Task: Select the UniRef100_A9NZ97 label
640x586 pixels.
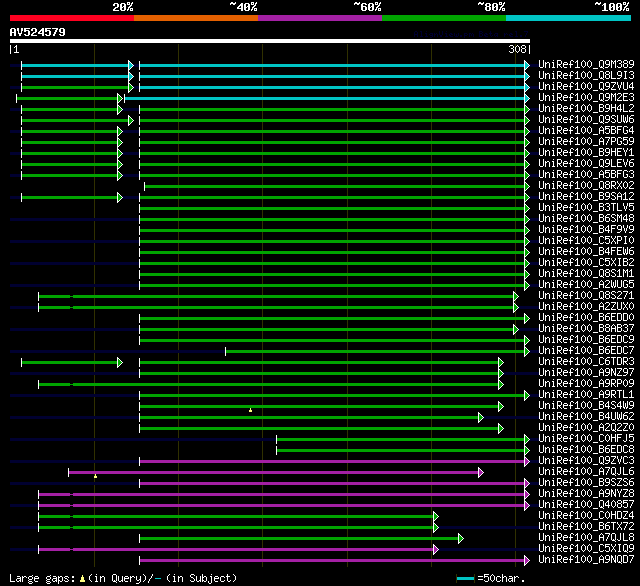Action: click(x=586, y=373)
